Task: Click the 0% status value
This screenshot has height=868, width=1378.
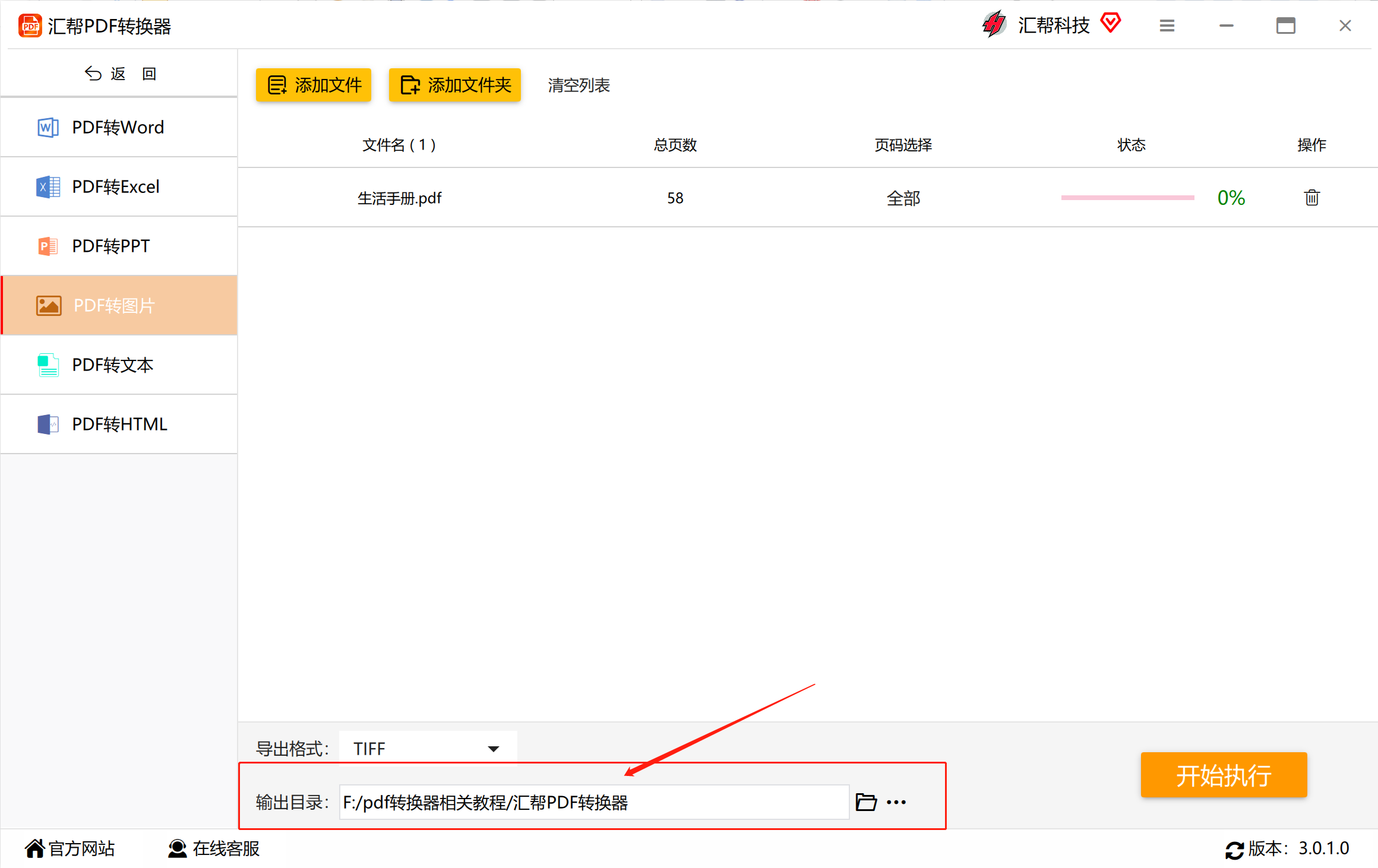Action: tap(1231, 198)
